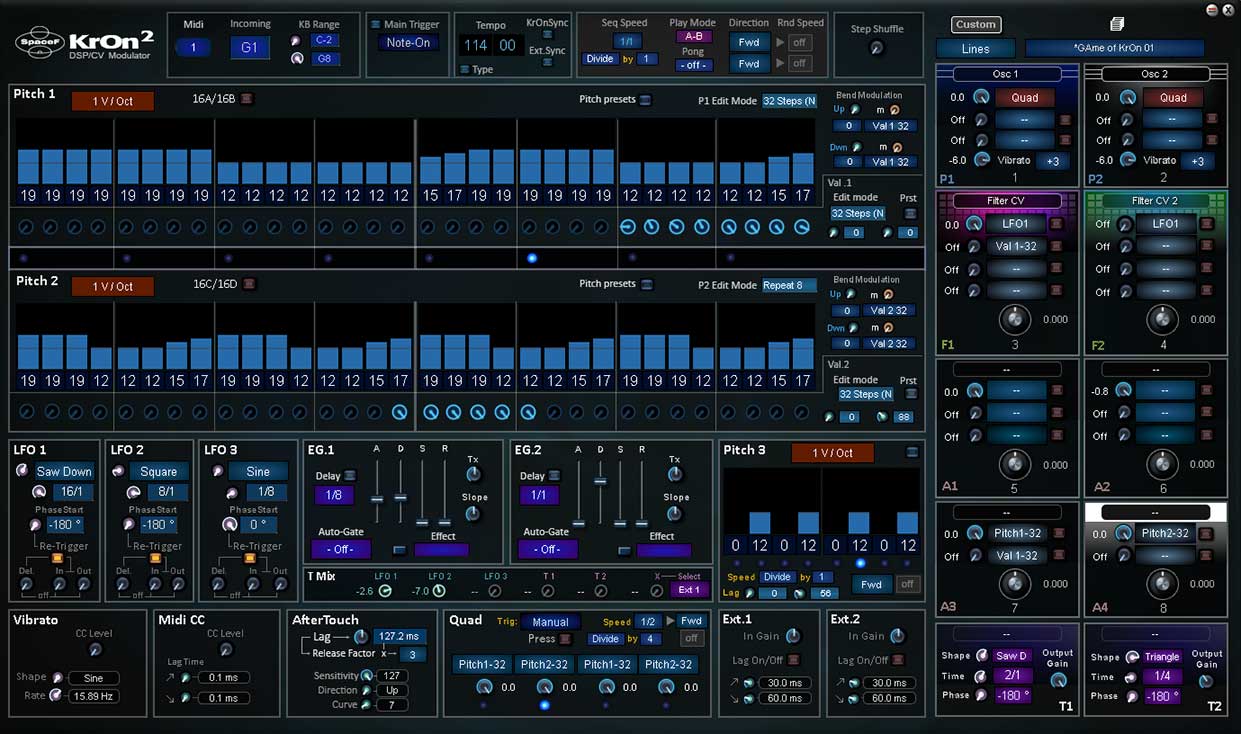Click the Ext.1 In Gain knob
Screen dimensions: 1241x734
click(x=793, y=636)
